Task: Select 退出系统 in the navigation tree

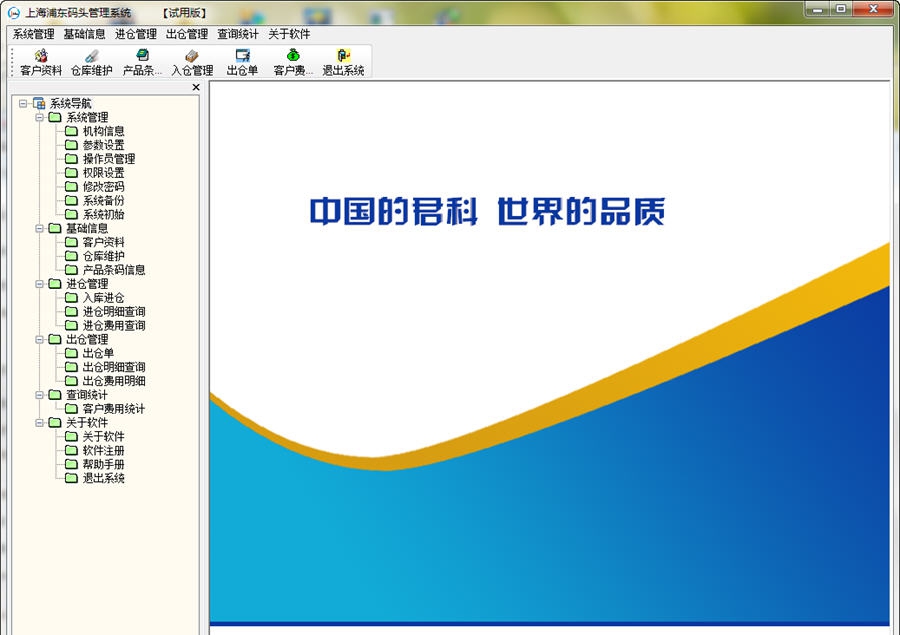Action: coord(103,478)
